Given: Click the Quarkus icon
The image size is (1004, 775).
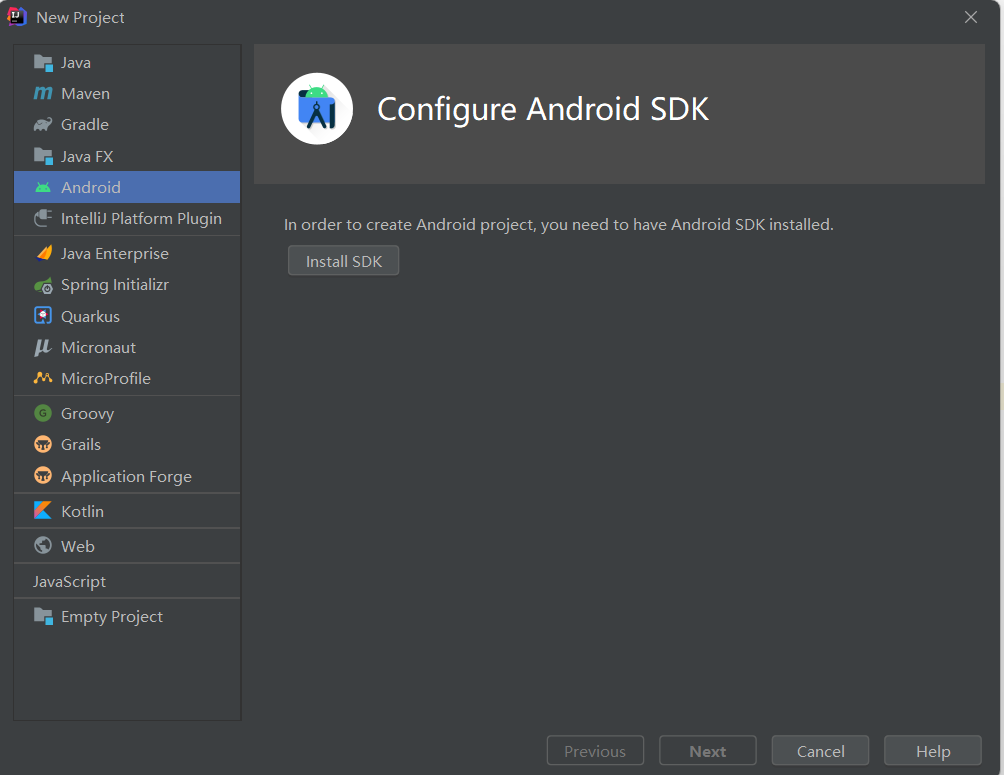Looking at the screenshot, I should tap(43, 317).
